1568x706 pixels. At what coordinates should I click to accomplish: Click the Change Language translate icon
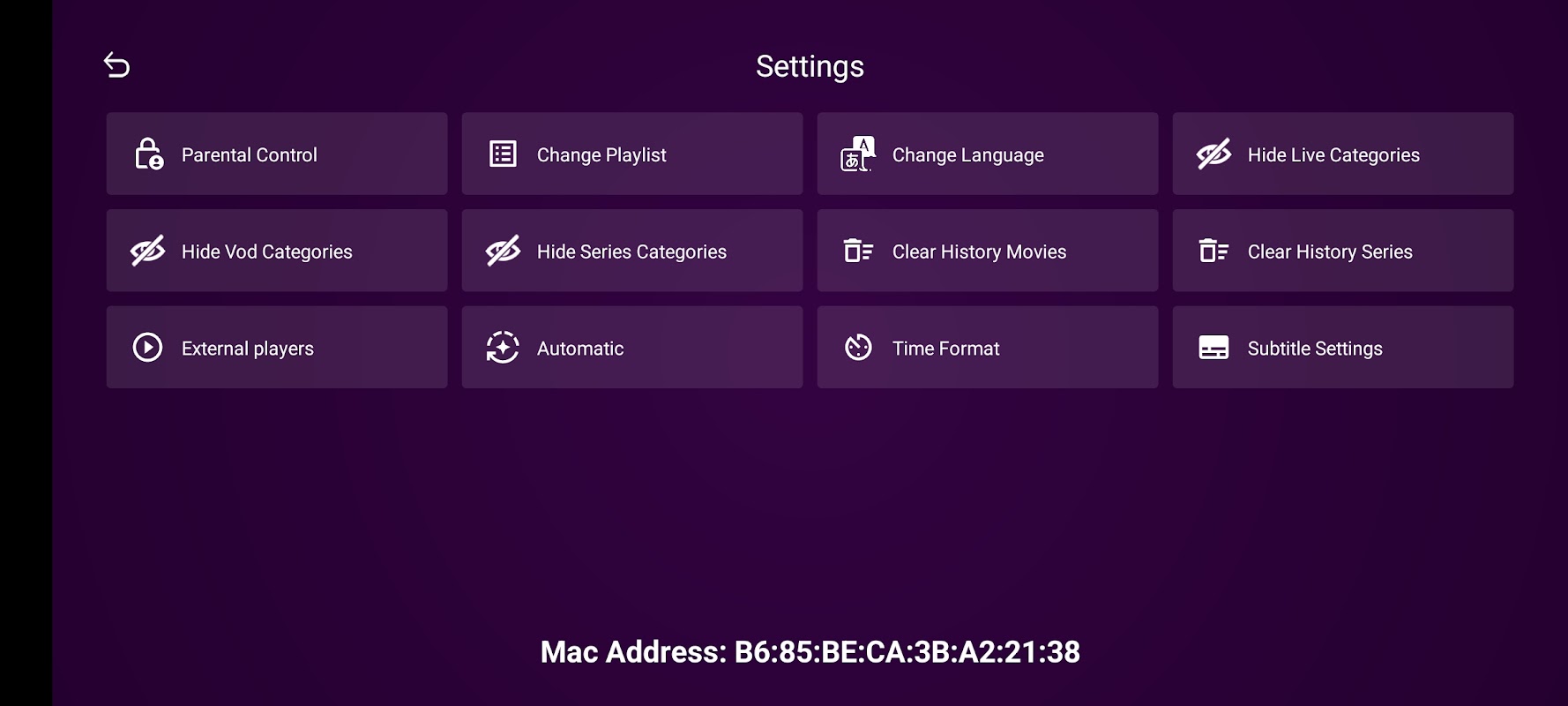coord(857,154)
